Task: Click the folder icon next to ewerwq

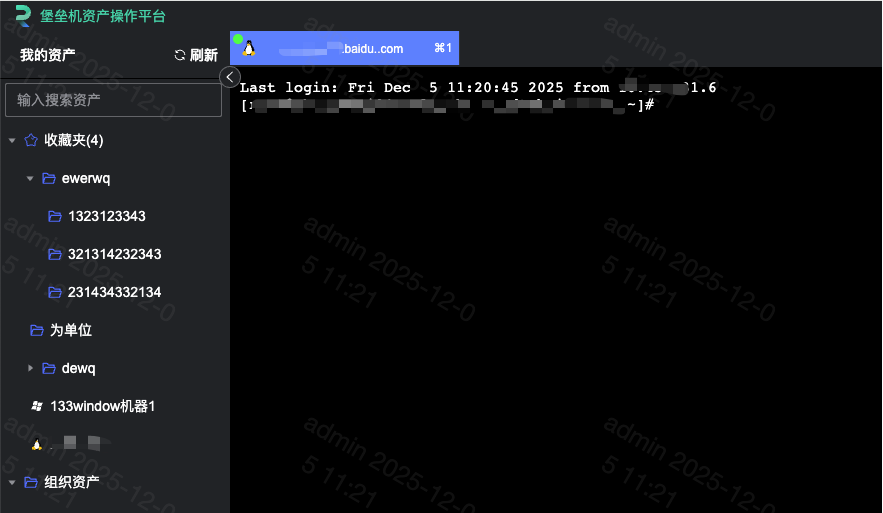Action: click(x=49, y=179)
